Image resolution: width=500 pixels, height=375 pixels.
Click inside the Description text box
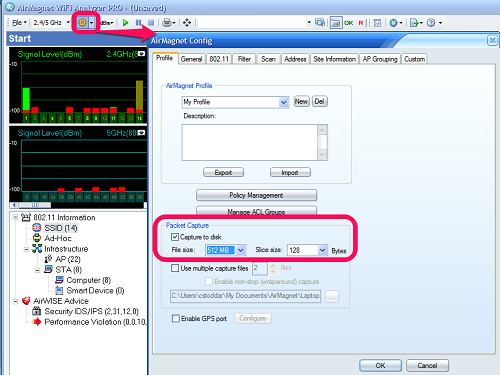click(x=250, y=142)
